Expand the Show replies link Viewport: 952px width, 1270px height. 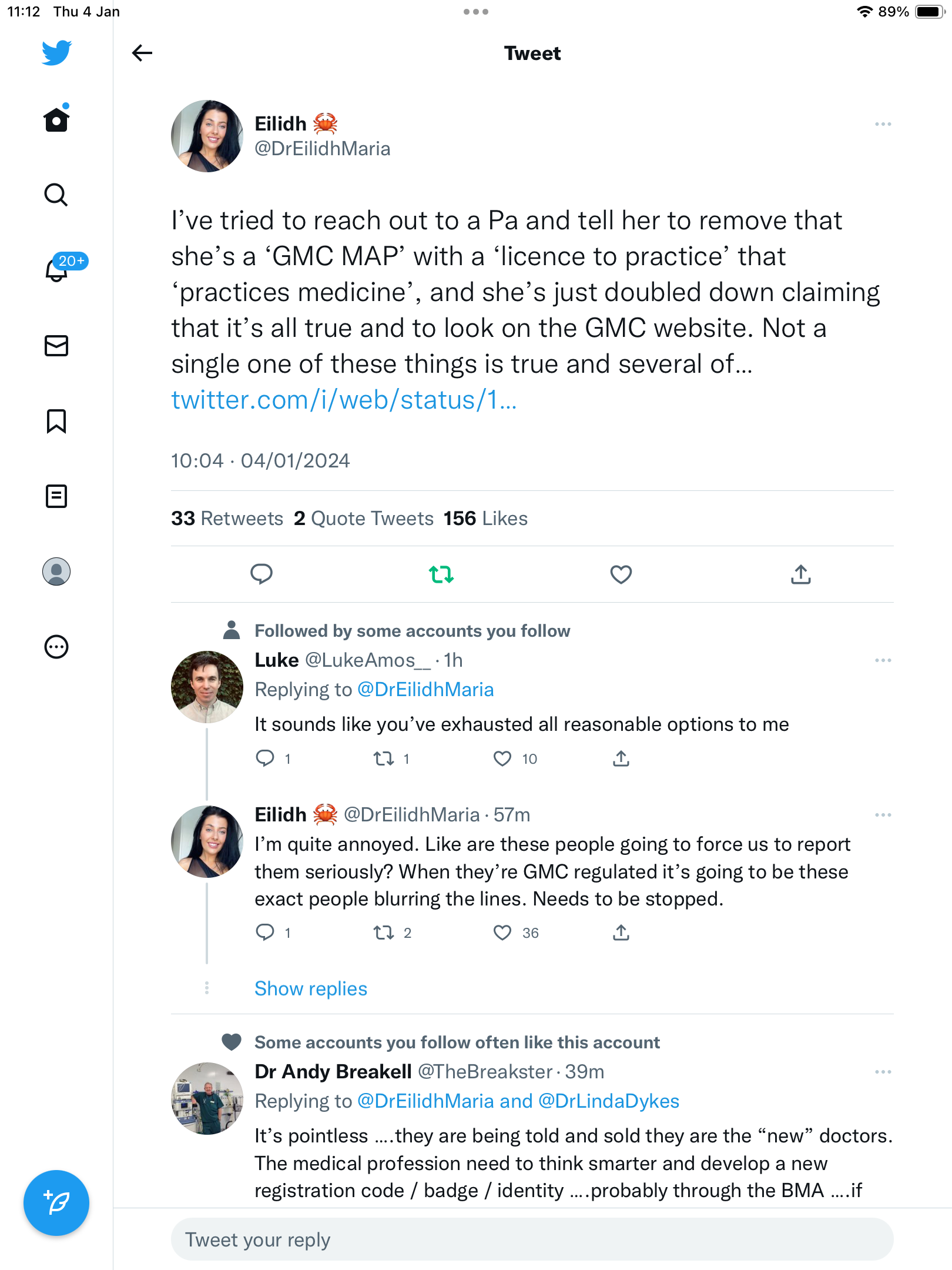[311, 988]
